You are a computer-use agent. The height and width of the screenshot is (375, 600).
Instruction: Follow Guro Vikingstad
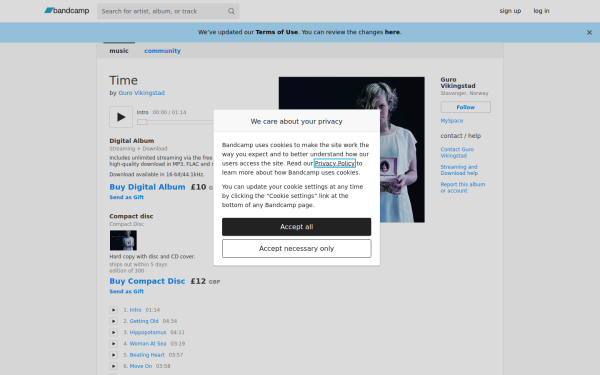coord(466,107)
